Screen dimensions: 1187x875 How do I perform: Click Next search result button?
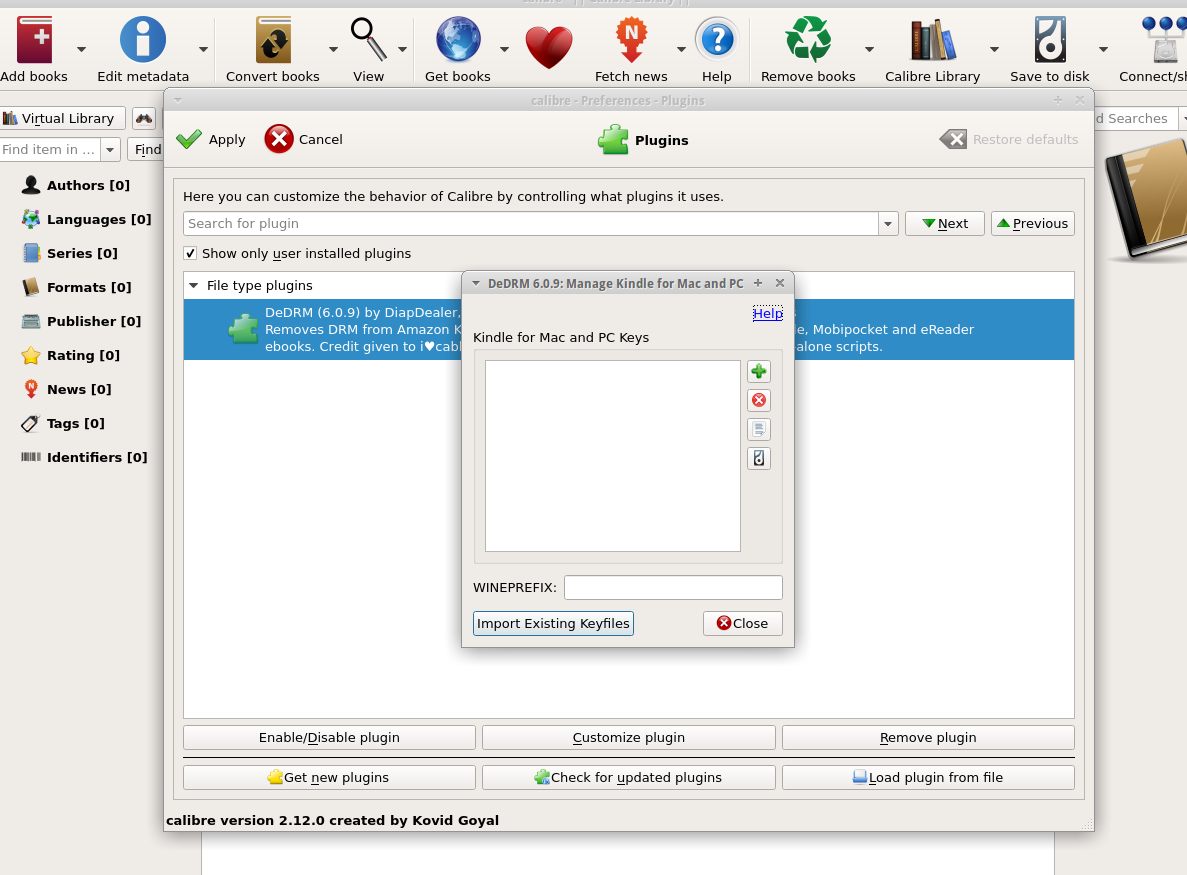tap(945, 224)
